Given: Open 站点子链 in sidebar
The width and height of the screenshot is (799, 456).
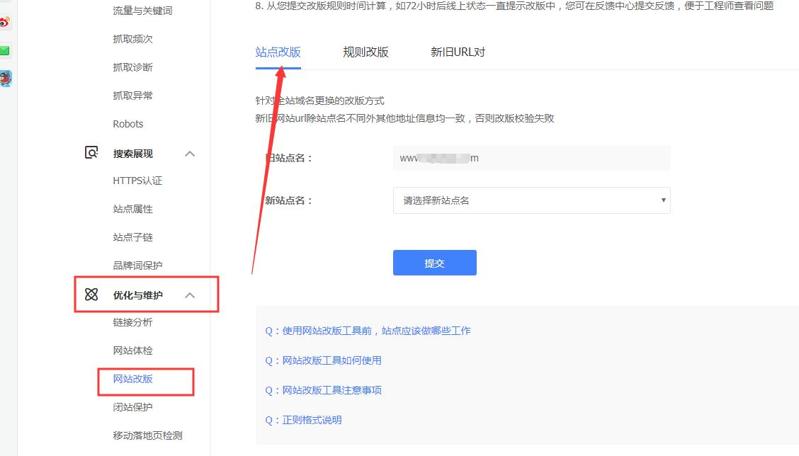Looking at the screenshot, I should [132, 237].
